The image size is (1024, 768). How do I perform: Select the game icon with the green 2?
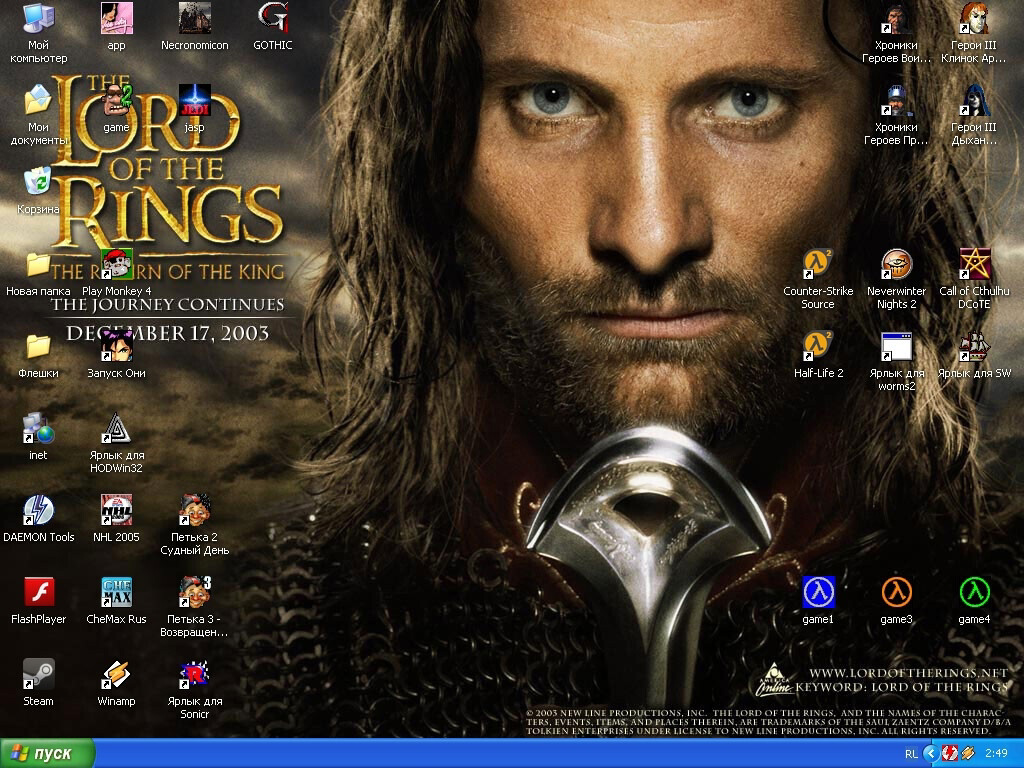click(x=116, y=100)
